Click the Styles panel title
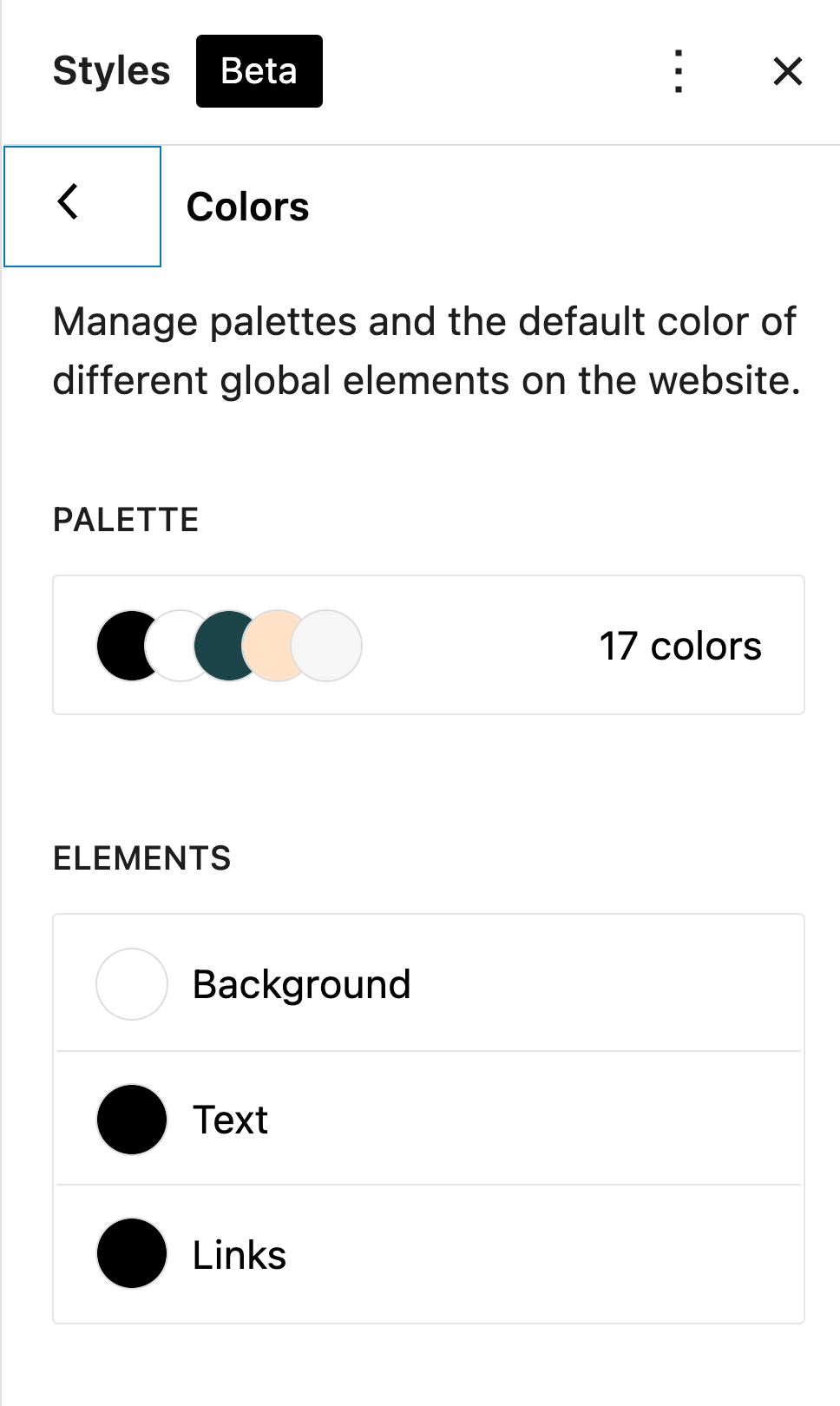The height and width of the screenshot is (1406, 840). pyautogui.click(x=111, y=71)
